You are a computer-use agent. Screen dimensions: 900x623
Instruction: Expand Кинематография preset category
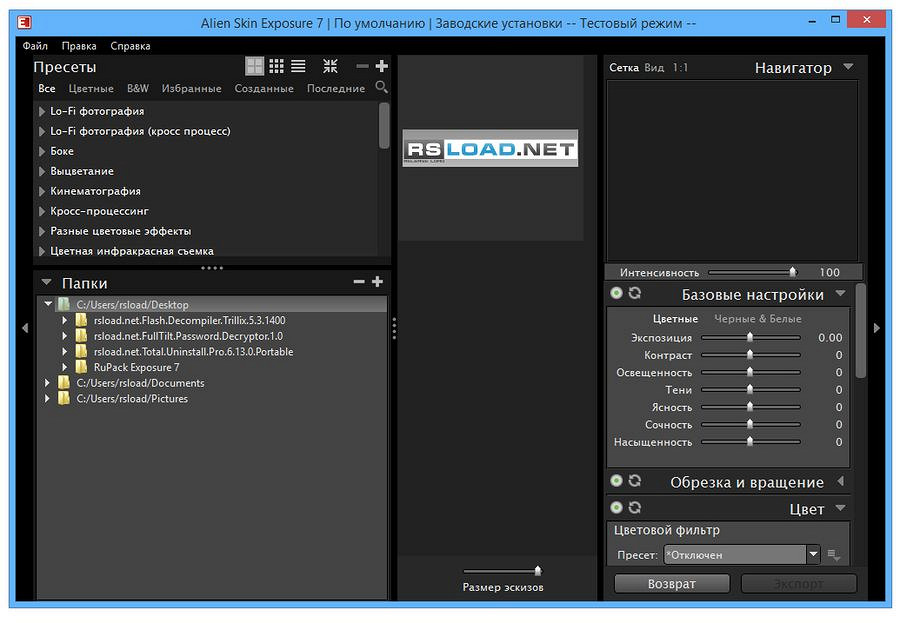pyautogui.click(x=42, y=191)
